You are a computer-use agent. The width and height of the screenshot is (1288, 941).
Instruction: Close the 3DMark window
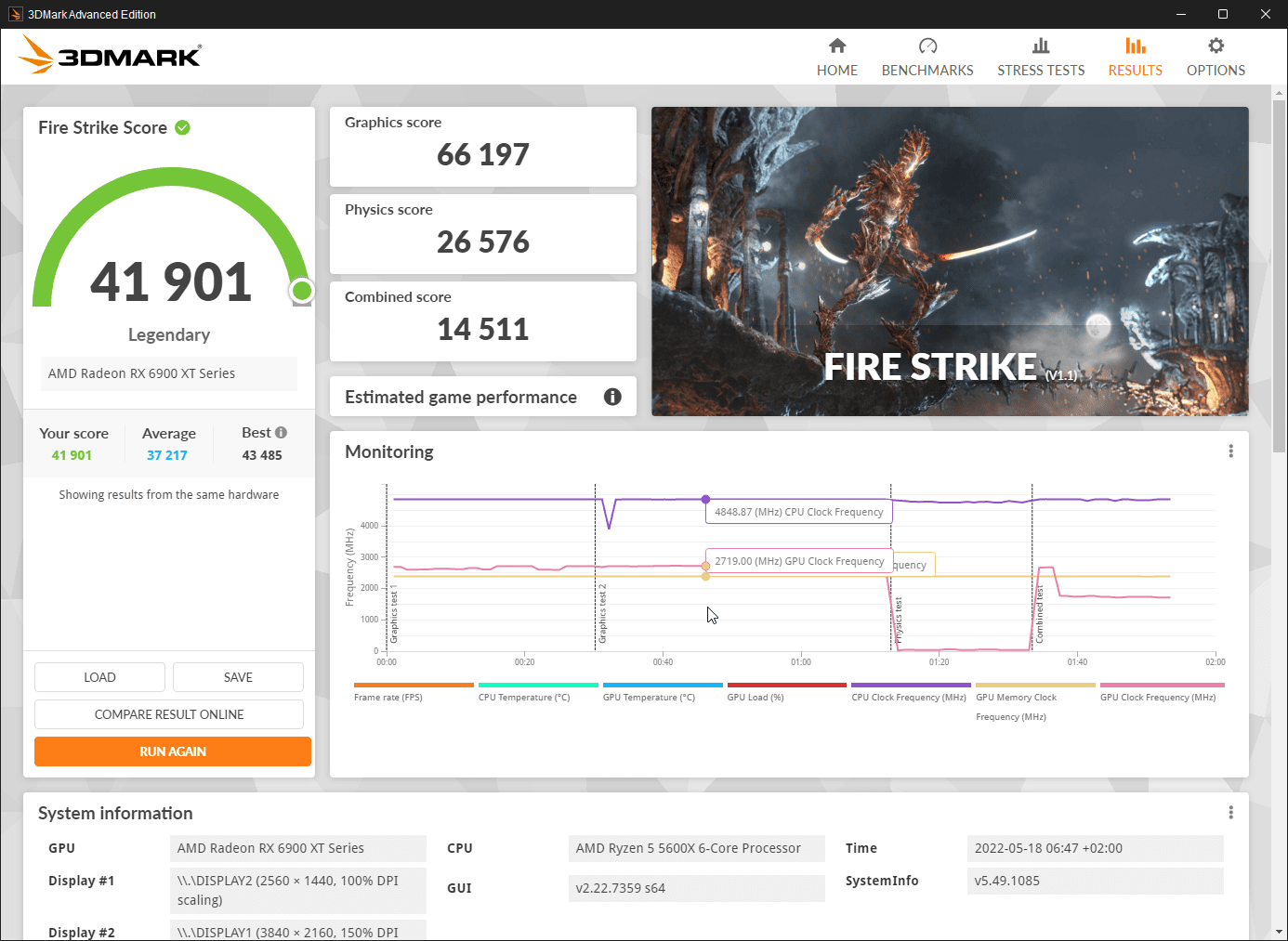tap(1266, 14)
